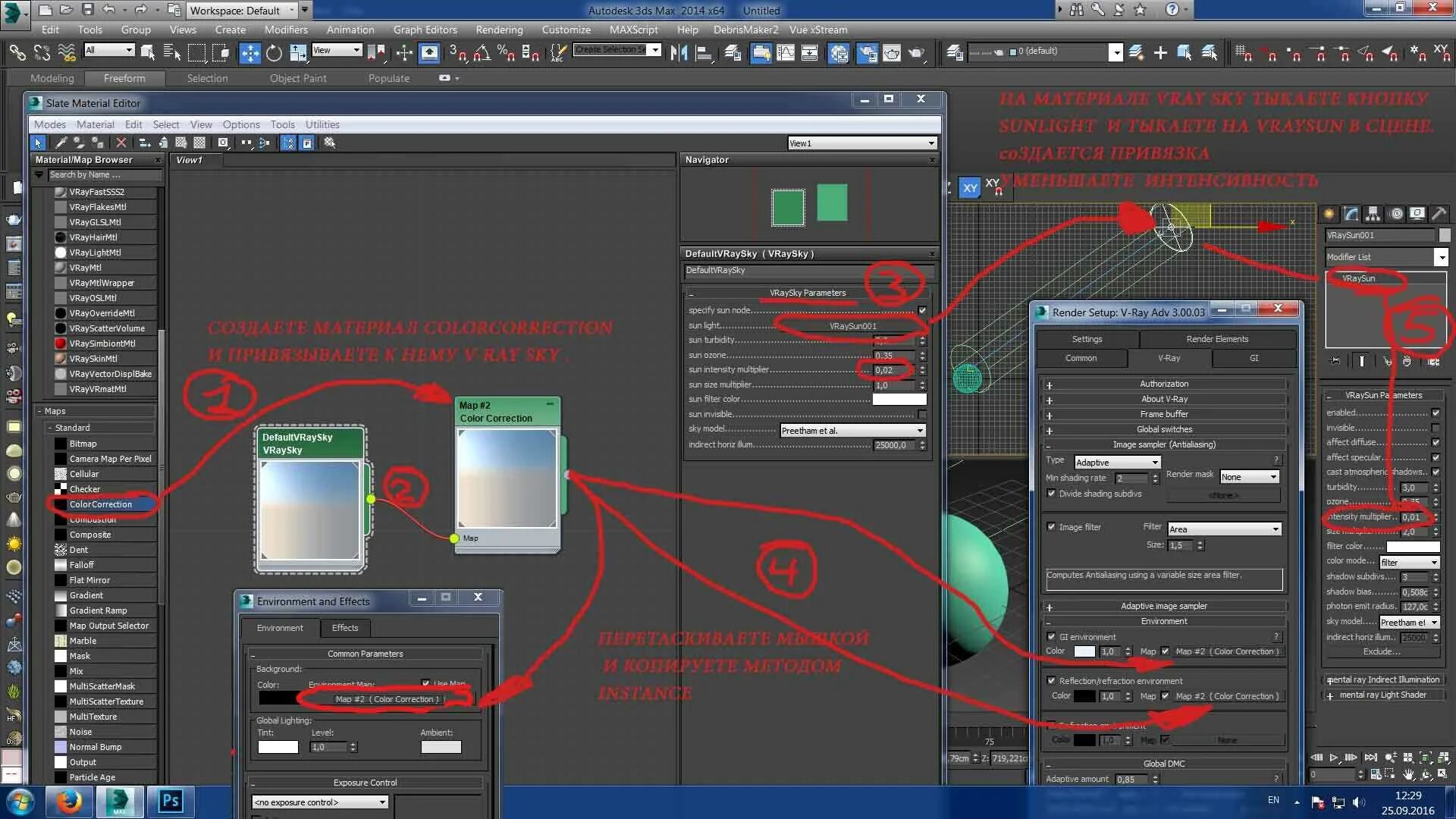
Task: Click the Ambient color swatch
Action: pyautogui.click(x=441, y=747)
